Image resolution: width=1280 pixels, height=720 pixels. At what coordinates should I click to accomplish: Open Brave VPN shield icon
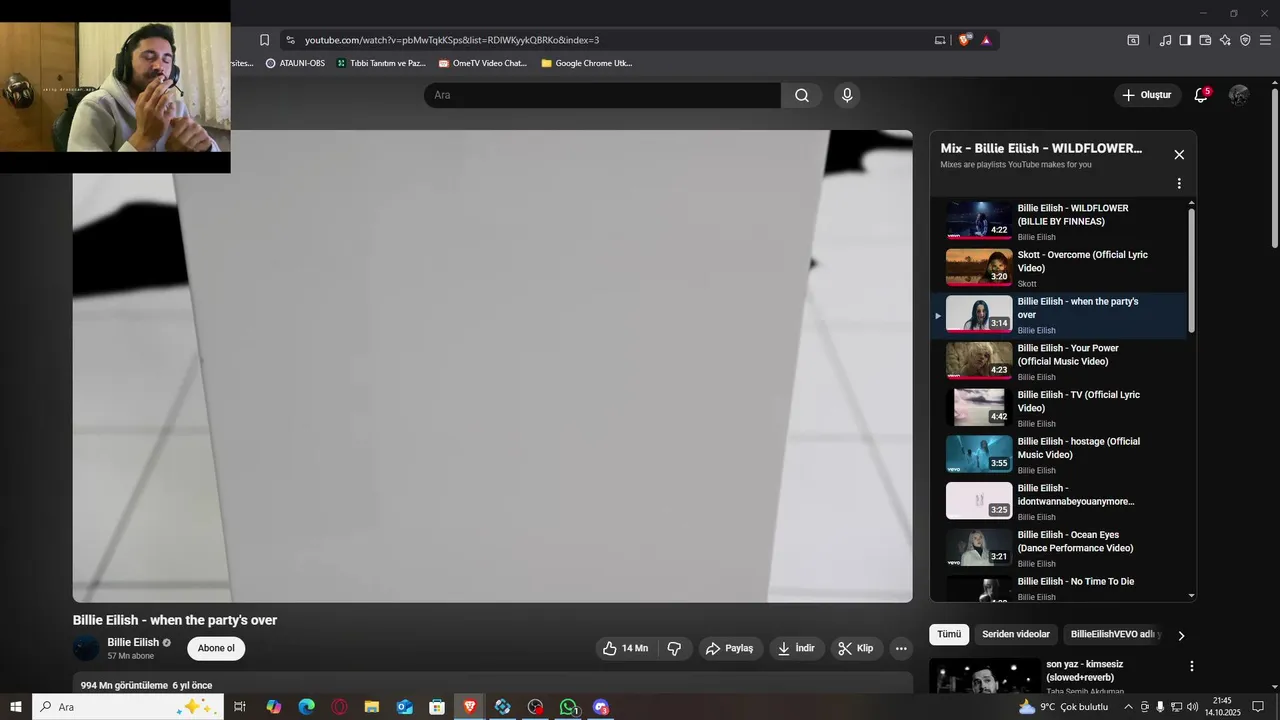click(x=1245, y=40)
